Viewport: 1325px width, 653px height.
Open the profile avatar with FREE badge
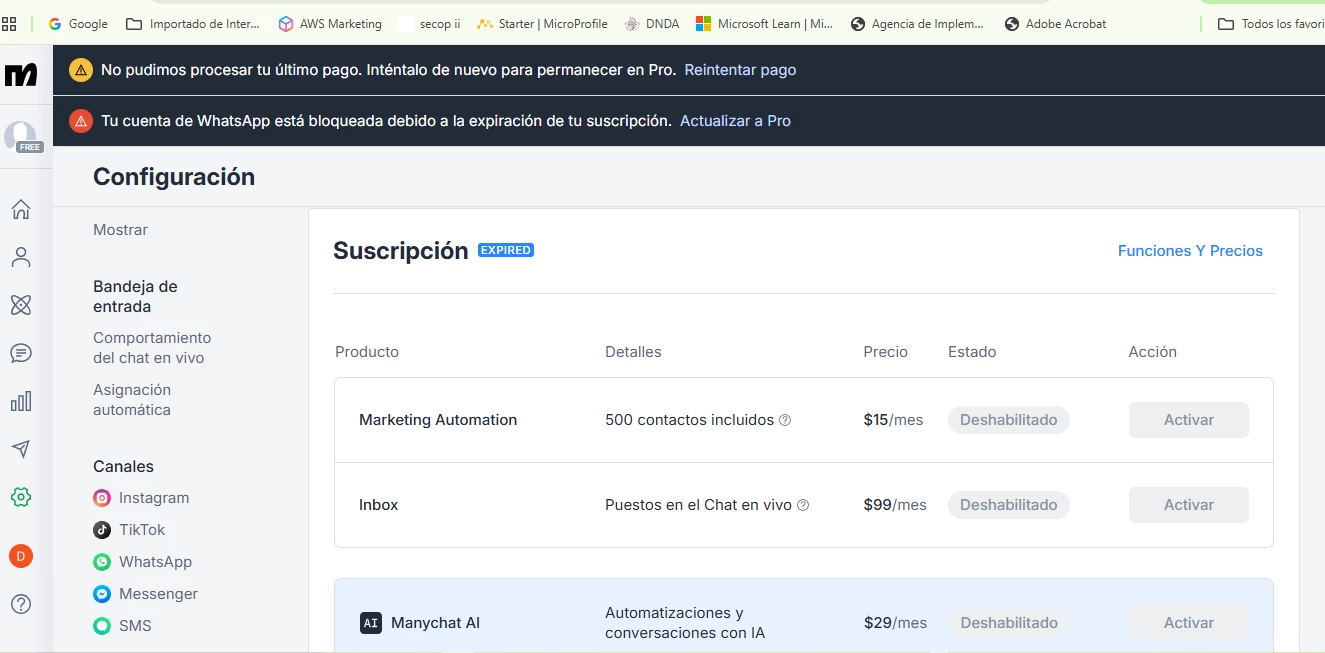21,136
